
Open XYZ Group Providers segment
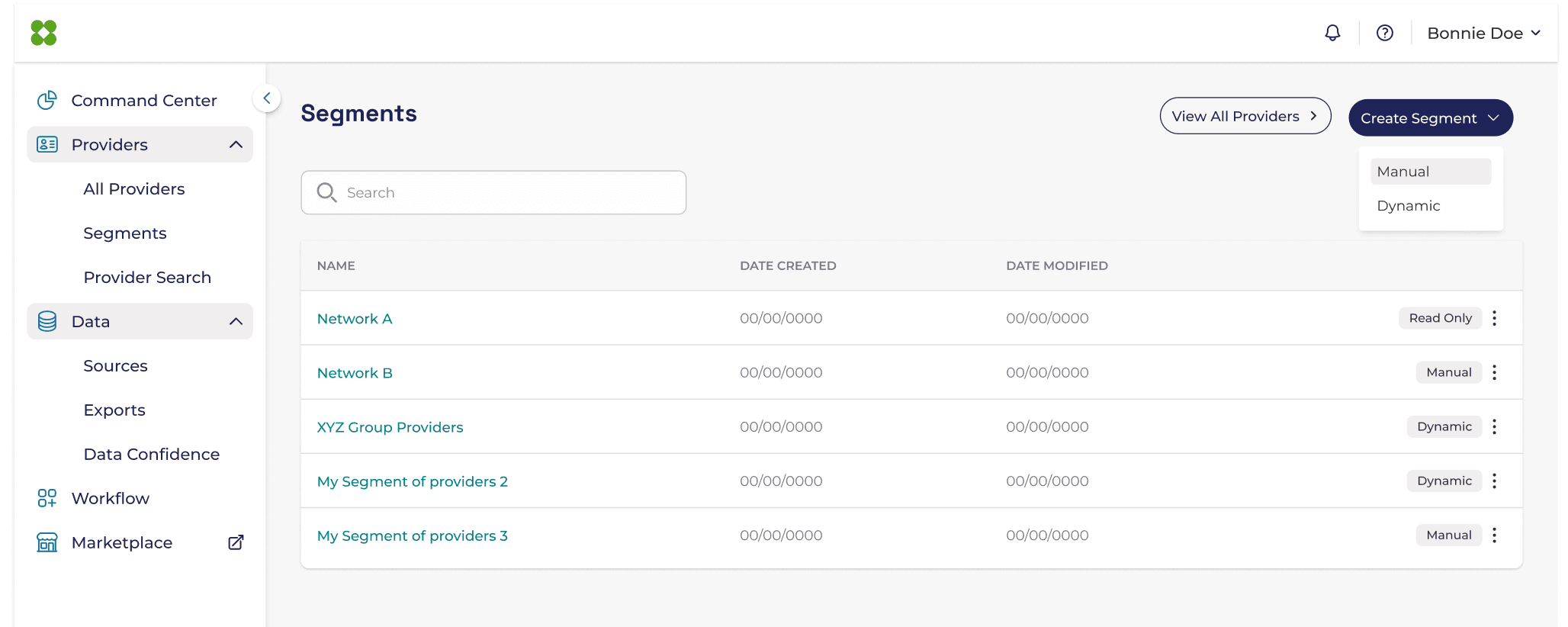click(390, 427)
